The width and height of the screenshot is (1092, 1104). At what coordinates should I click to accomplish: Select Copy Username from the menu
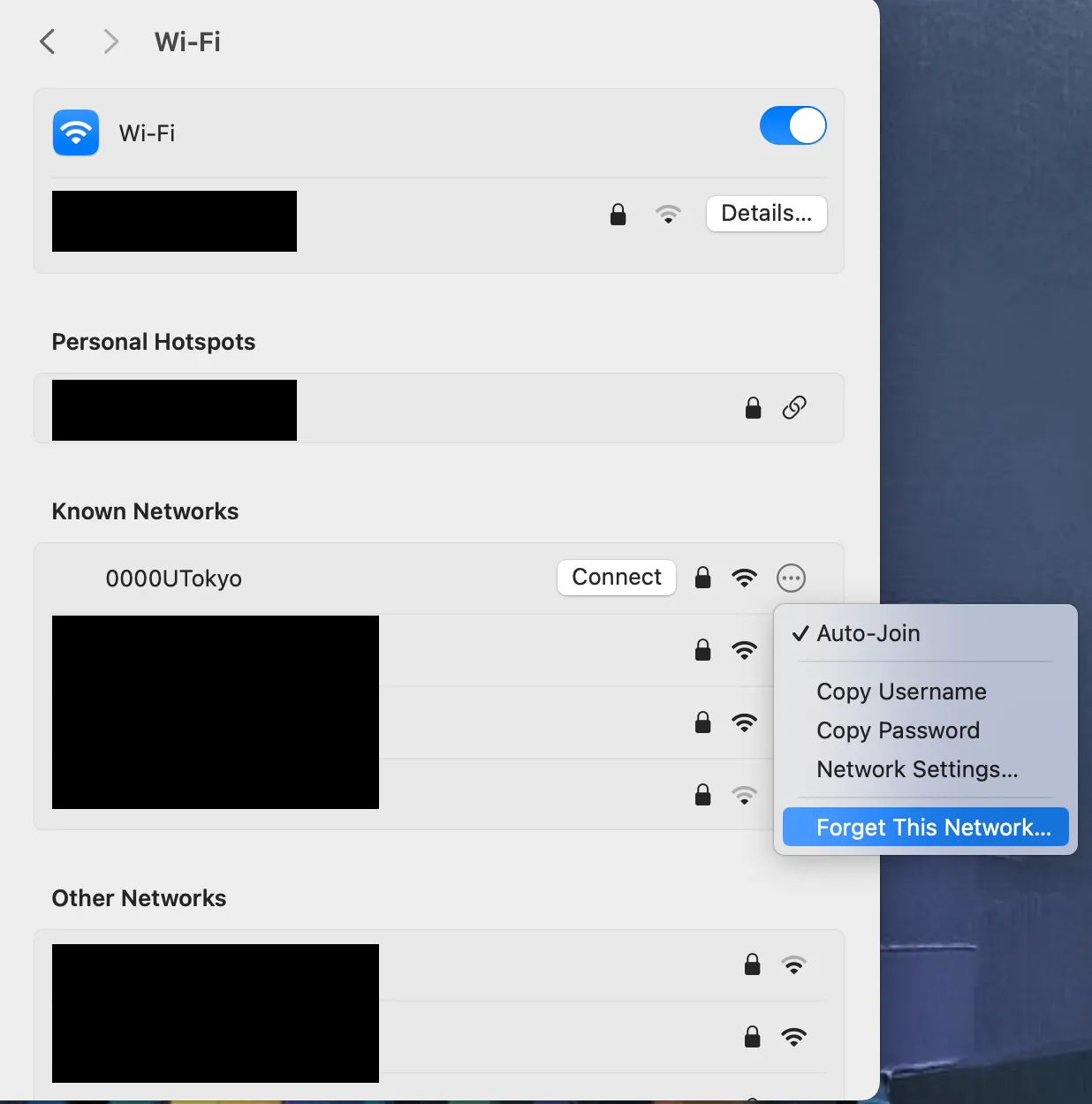[901, 692]
